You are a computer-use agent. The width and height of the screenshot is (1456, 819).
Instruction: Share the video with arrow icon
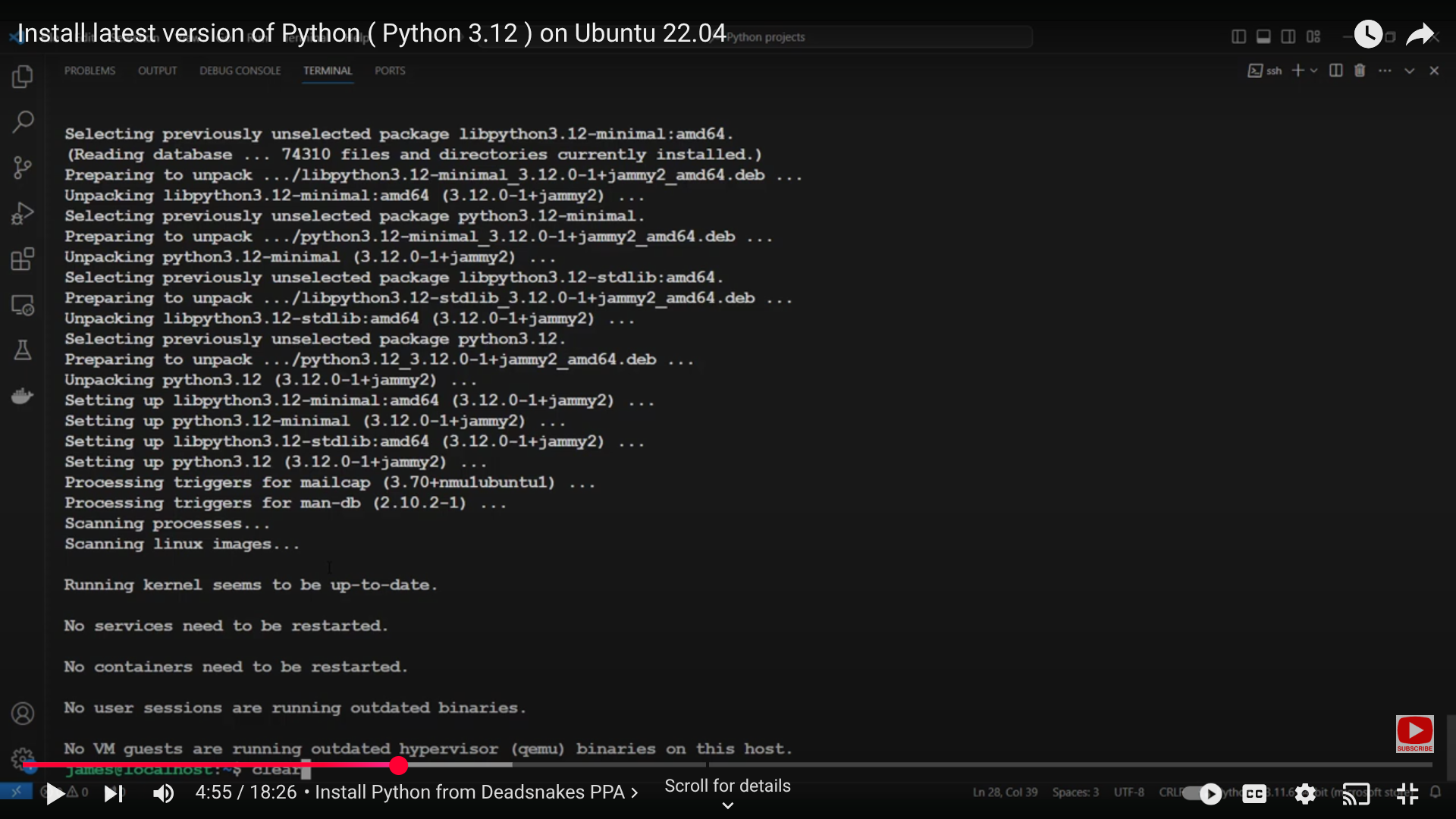(x=1420, y=34)
